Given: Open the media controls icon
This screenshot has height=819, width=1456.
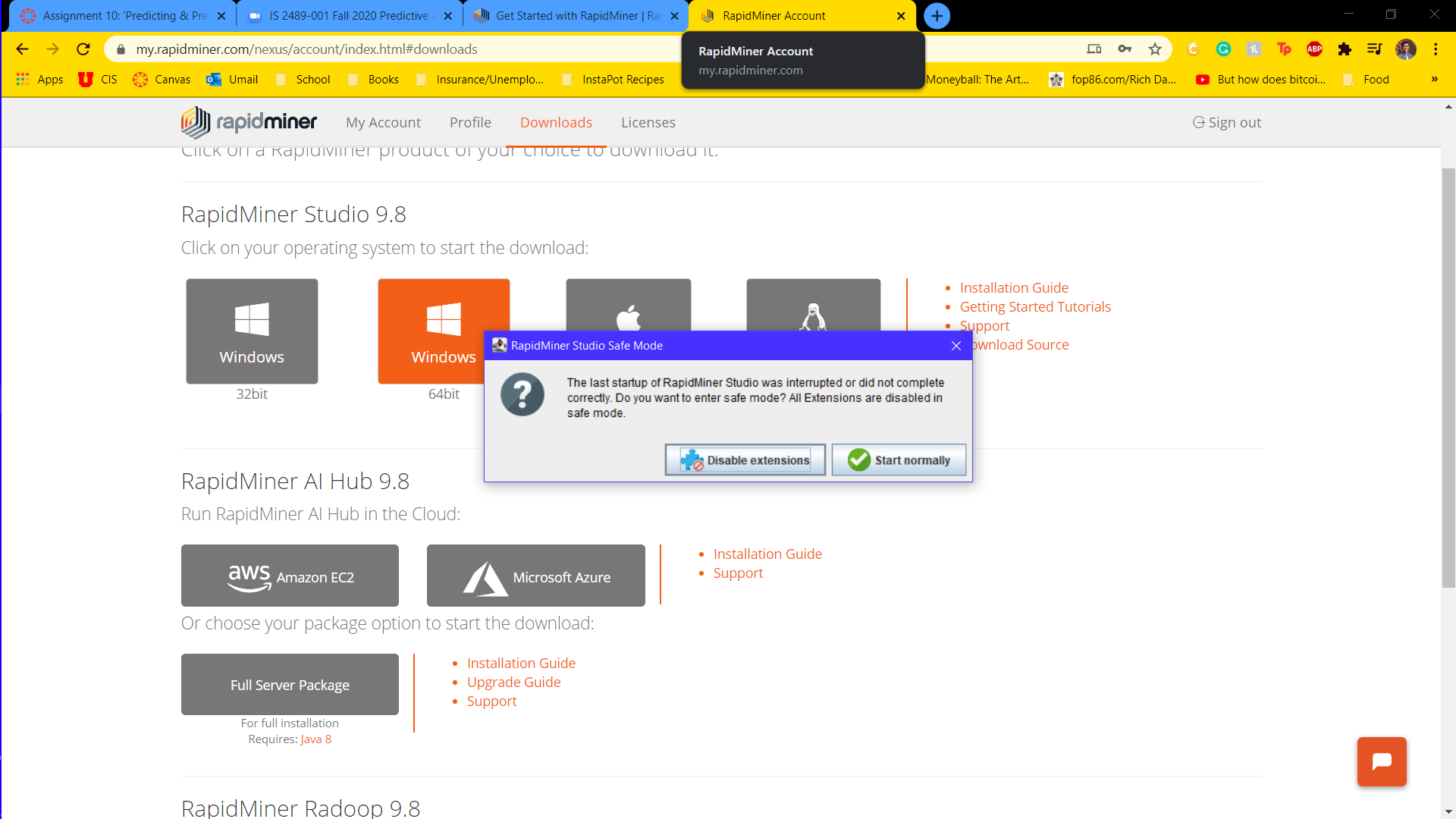Looking at the screenshot, I should (x=1375, y=49).
